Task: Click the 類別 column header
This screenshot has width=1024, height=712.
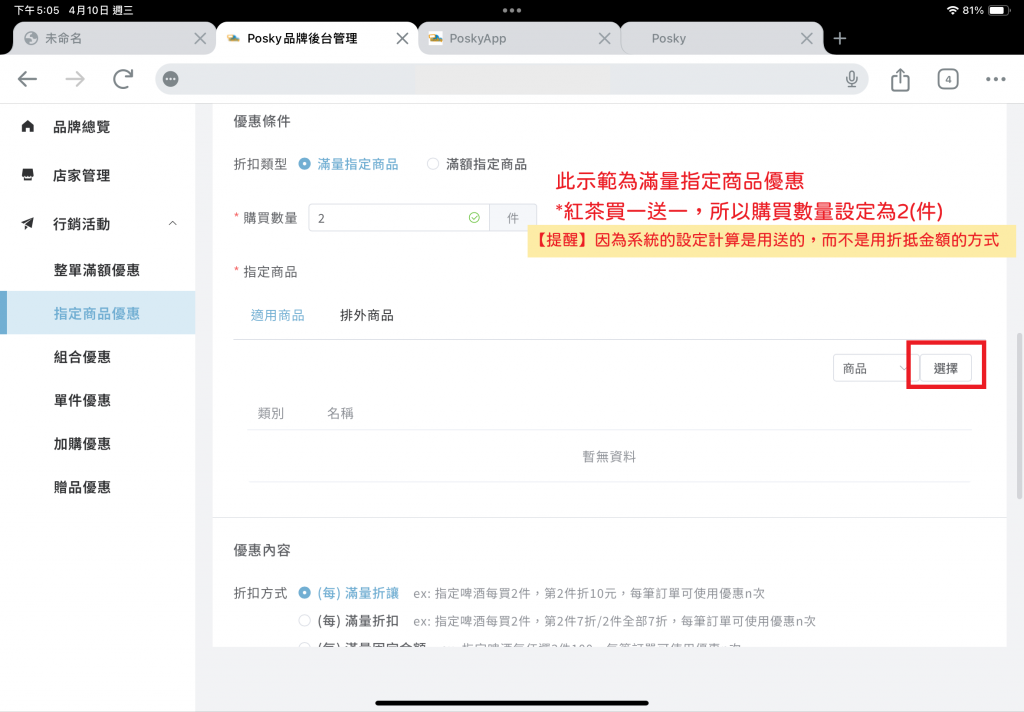Action: click(x=271, y=413)
